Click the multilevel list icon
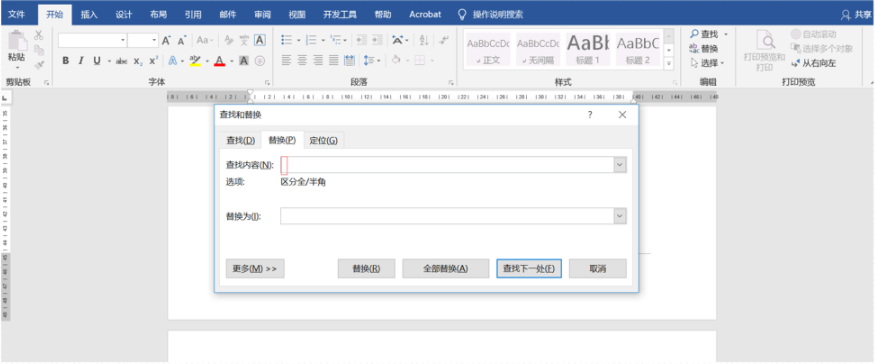This screenshot has width=875, height=364. (x=335, y=40)
